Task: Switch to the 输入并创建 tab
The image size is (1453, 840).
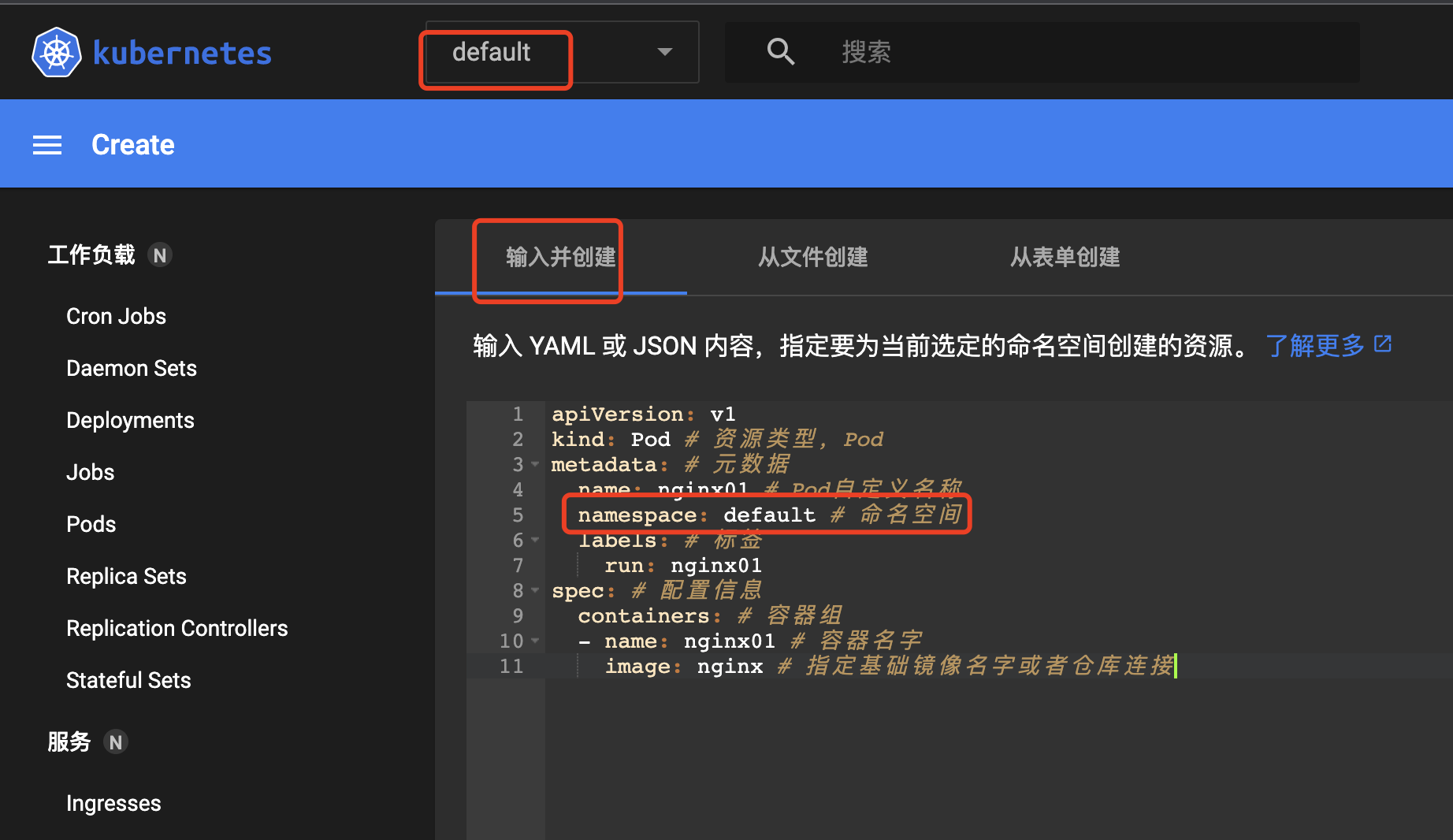Action: pos(561,257)
